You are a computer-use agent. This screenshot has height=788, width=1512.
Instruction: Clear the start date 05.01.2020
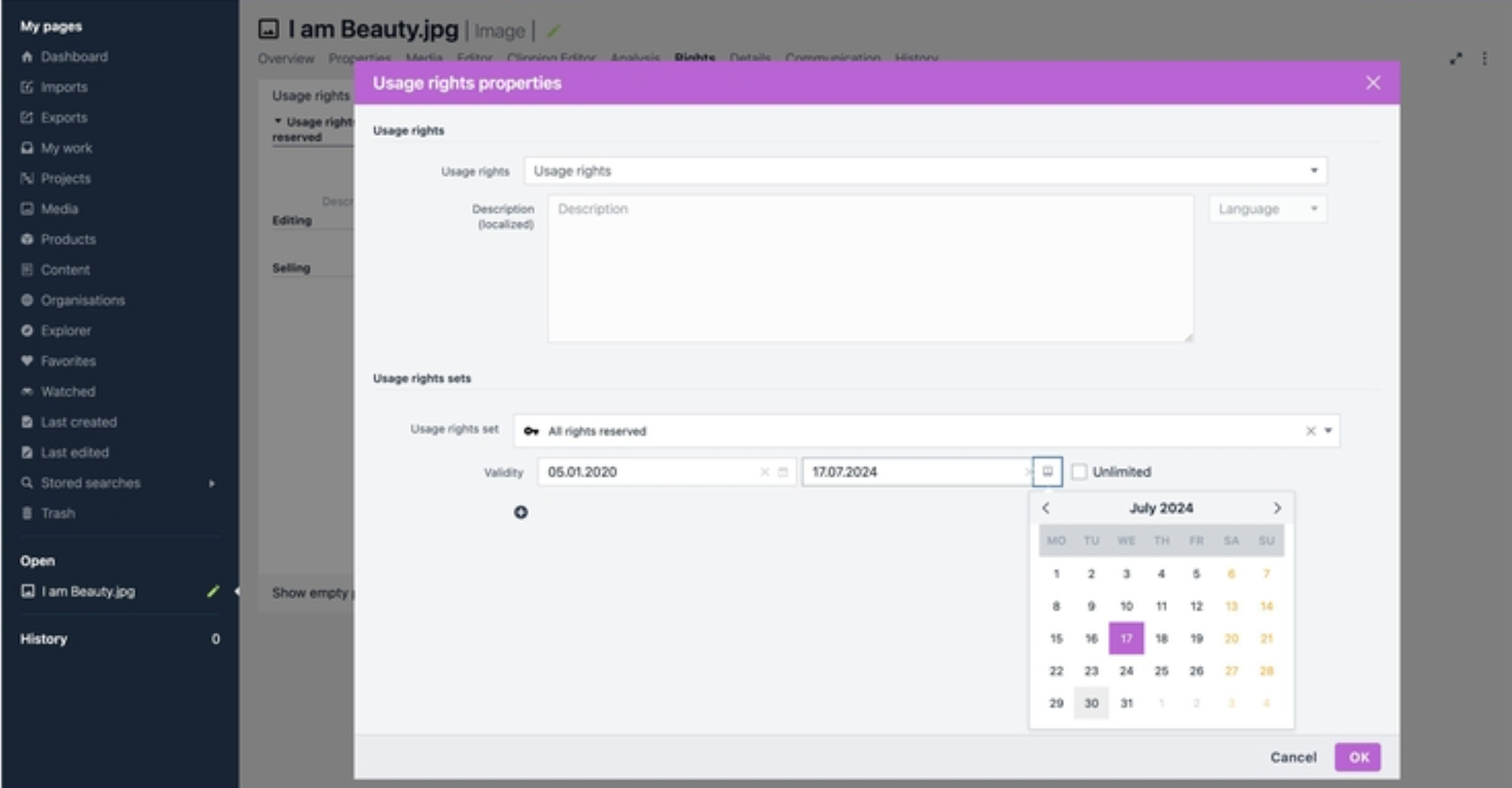pyautogui.click(x=764, y=472)
